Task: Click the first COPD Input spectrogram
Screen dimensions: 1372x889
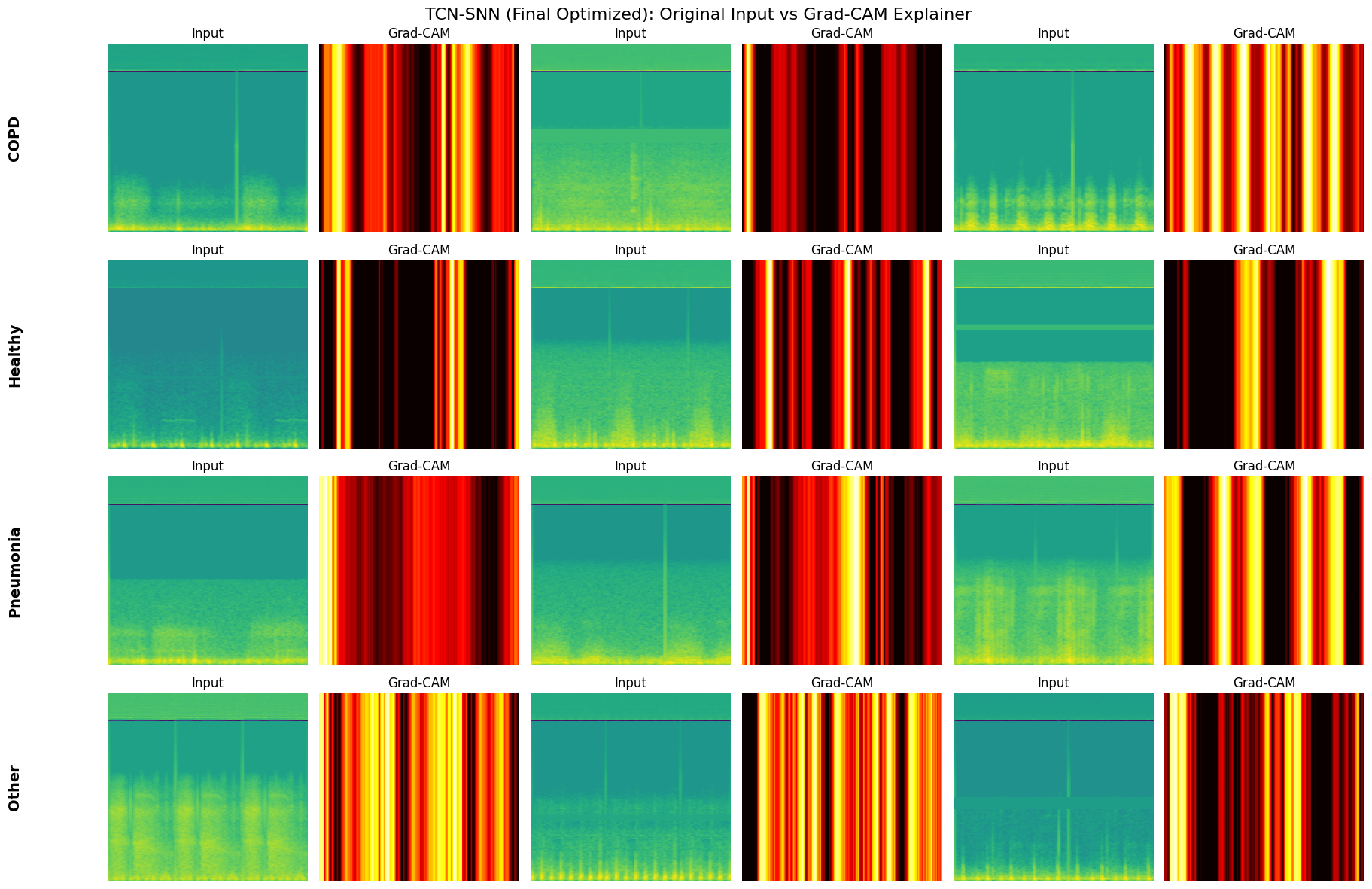Action: [x=206, y=136]
